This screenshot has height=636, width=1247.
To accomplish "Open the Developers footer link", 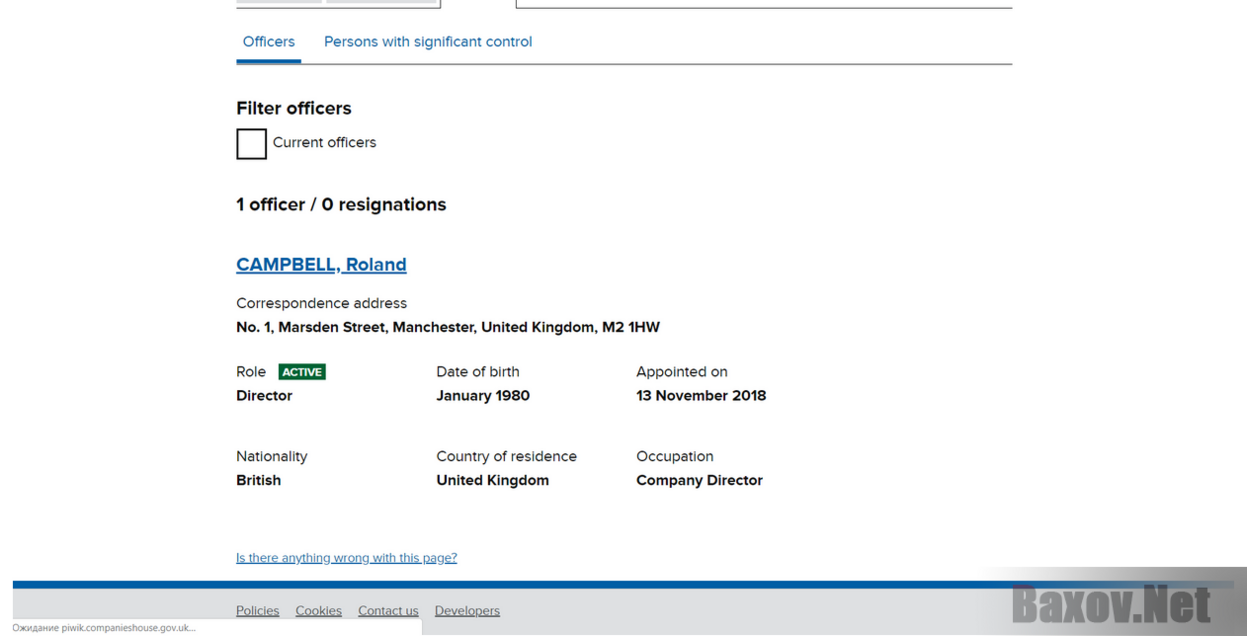I will (467, 611).
